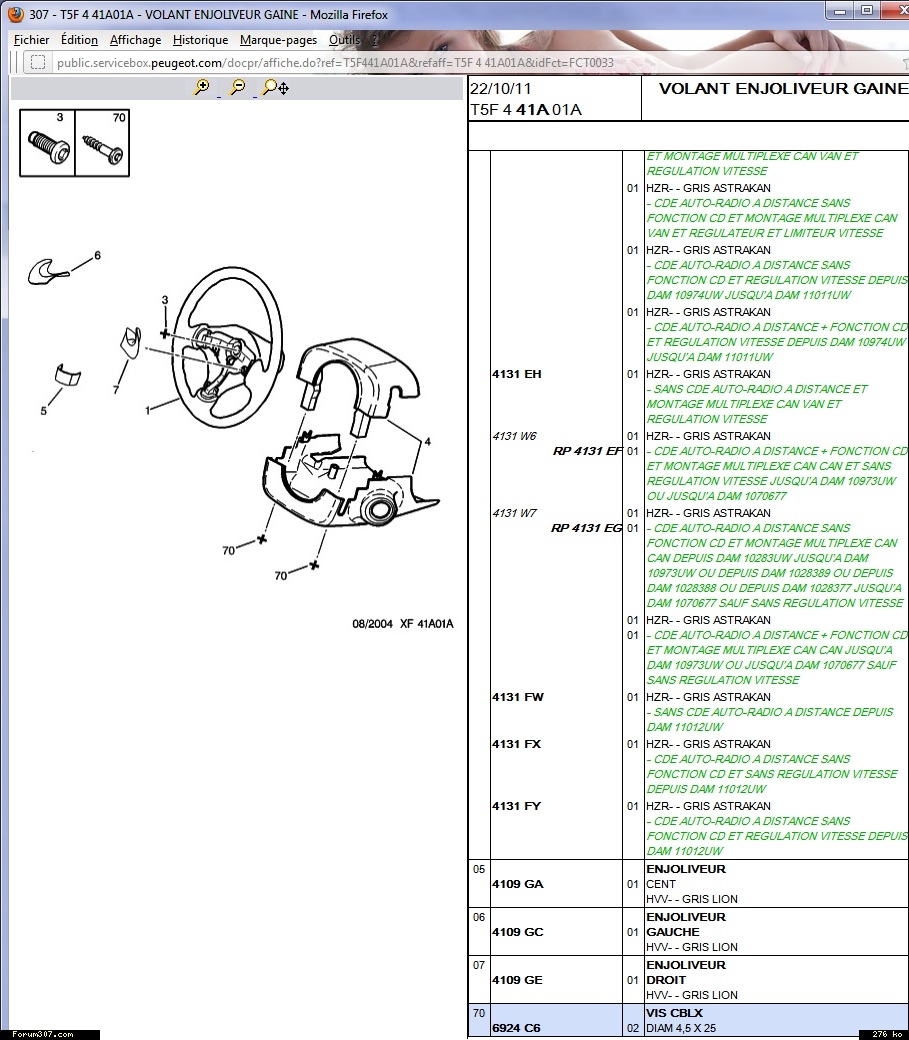This screenshot has width=909, height=1040.
Task: Click replacement reference RP 4131 EG
Action: coord(587,528)
